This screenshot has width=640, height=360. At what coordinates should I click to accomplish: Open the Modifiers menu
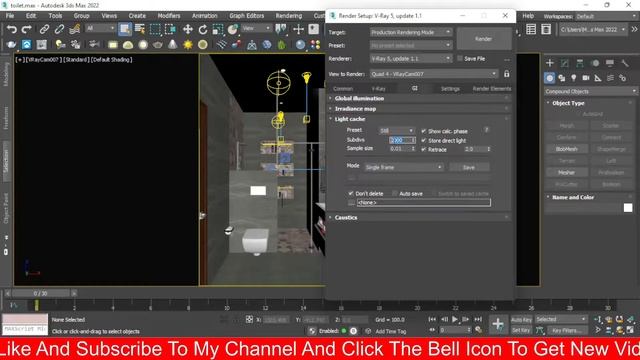pyautogui.click(x=169, y=16)
